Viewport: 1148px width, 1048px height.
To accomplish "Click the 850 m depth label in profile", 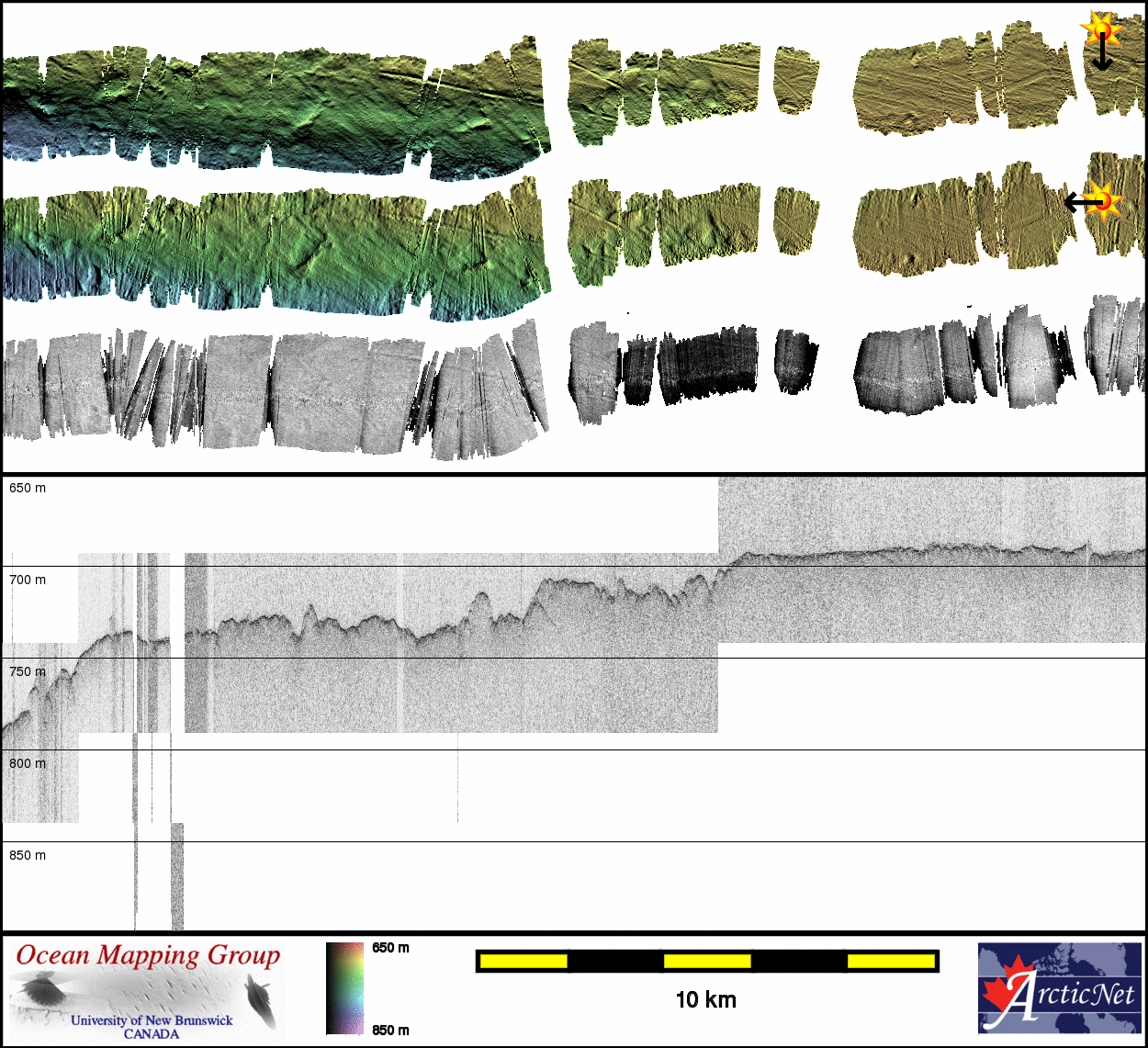I will (28, 855).
